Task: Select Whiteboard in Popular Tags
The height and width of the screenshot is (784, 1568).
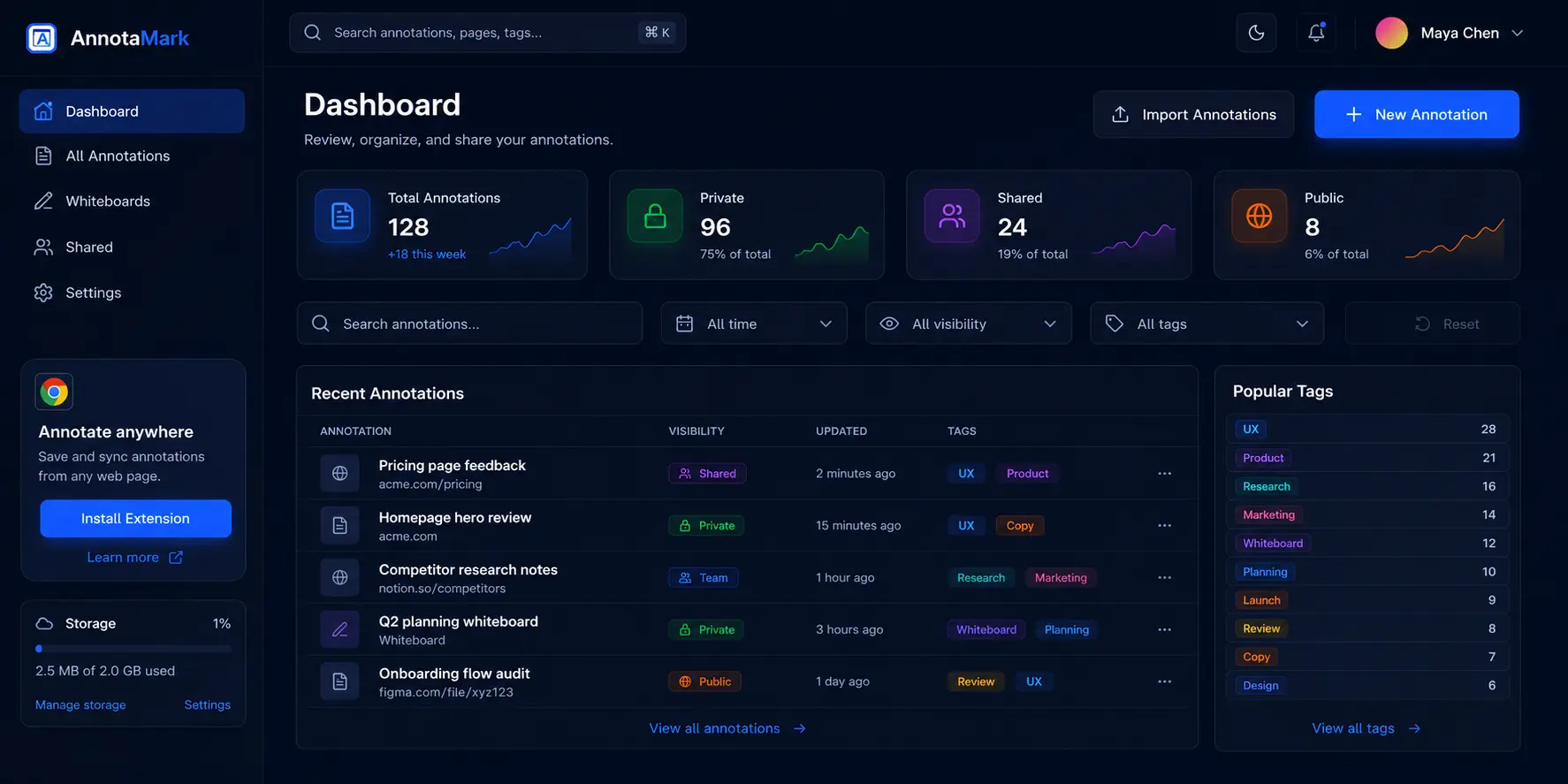Action: pos(1367,544)
